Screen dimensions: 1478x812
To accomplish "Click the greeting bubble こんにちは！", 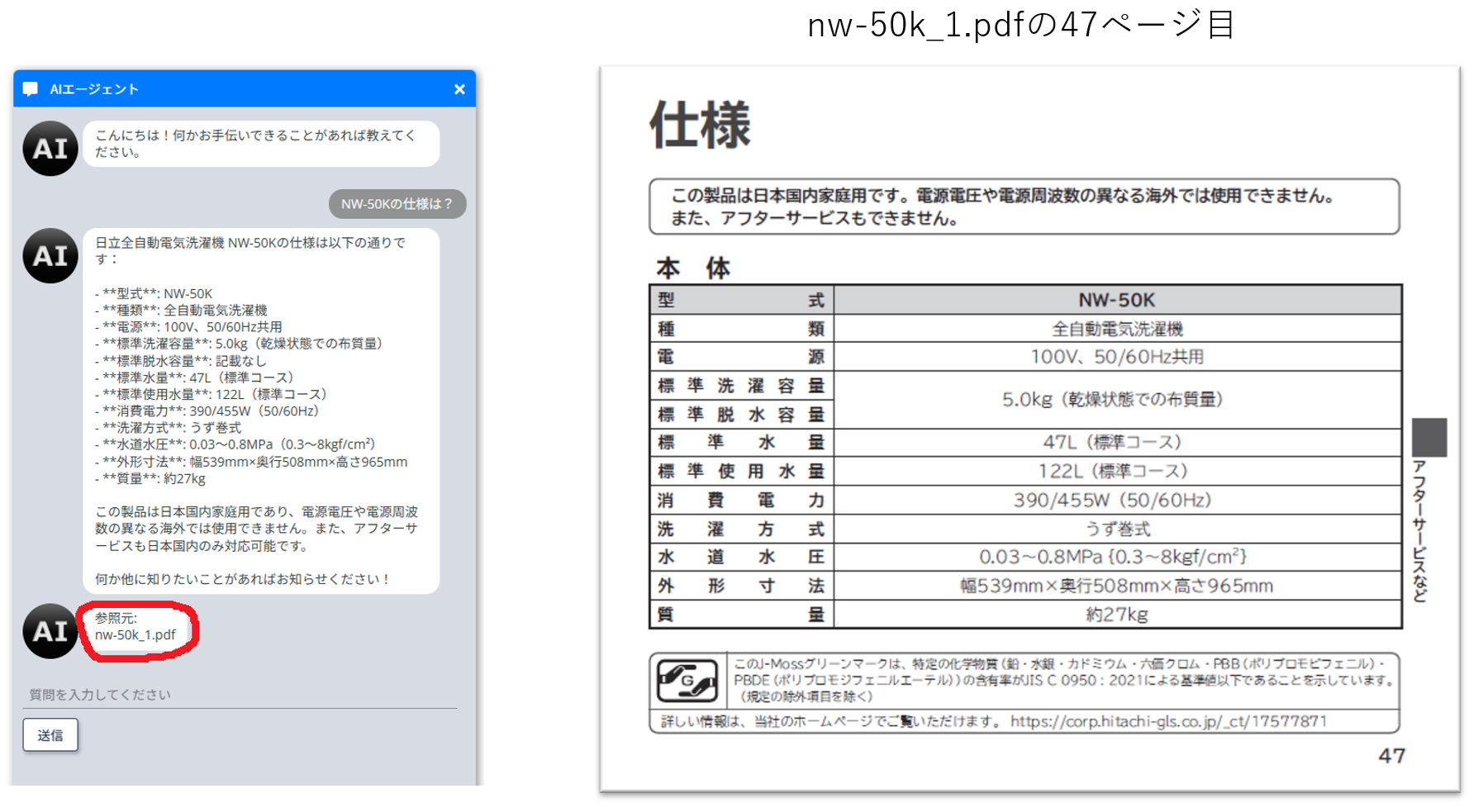I will (x=261, y=144).
